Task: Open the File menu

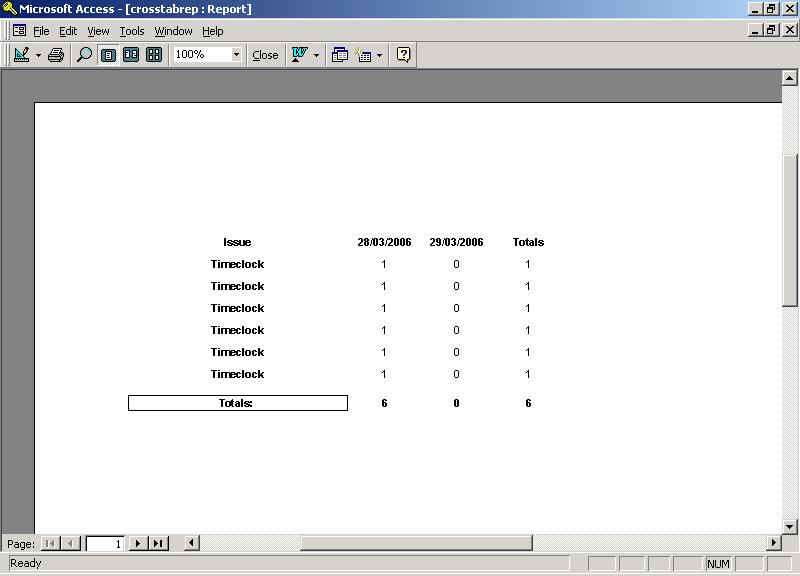Action: pos(41,31)
